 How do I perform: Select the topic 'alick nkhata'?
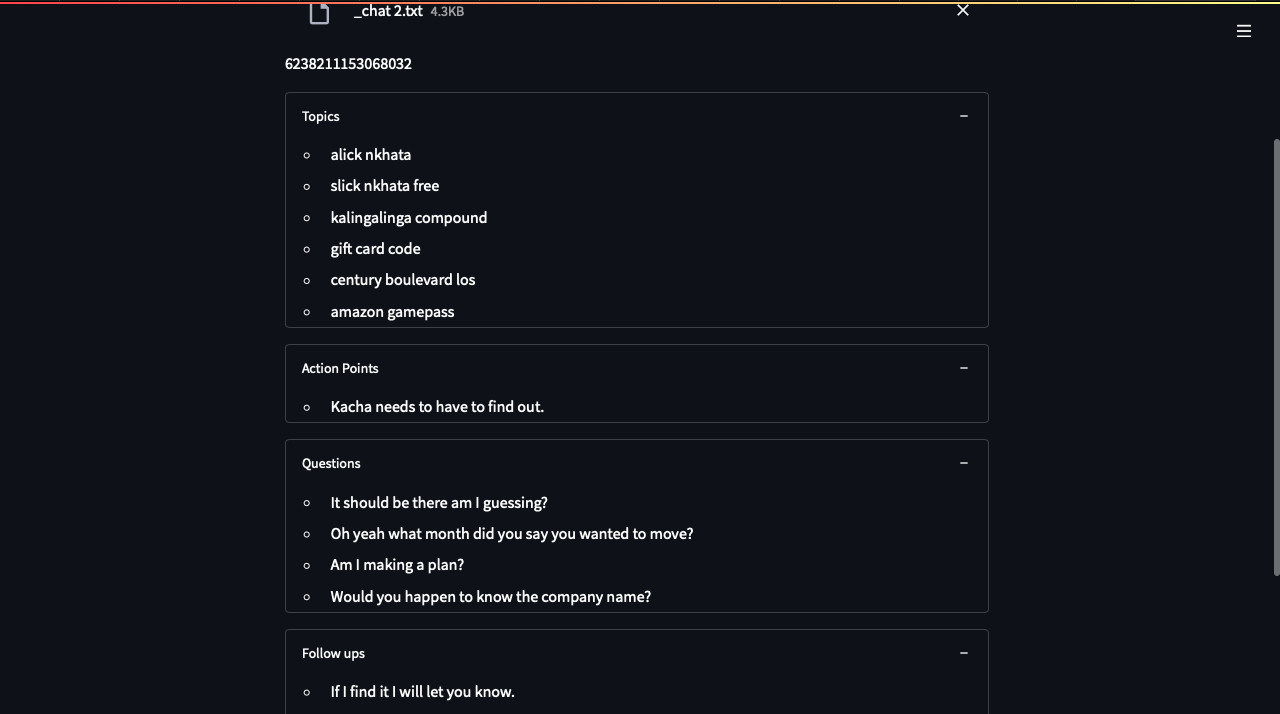tap(370, 154)
